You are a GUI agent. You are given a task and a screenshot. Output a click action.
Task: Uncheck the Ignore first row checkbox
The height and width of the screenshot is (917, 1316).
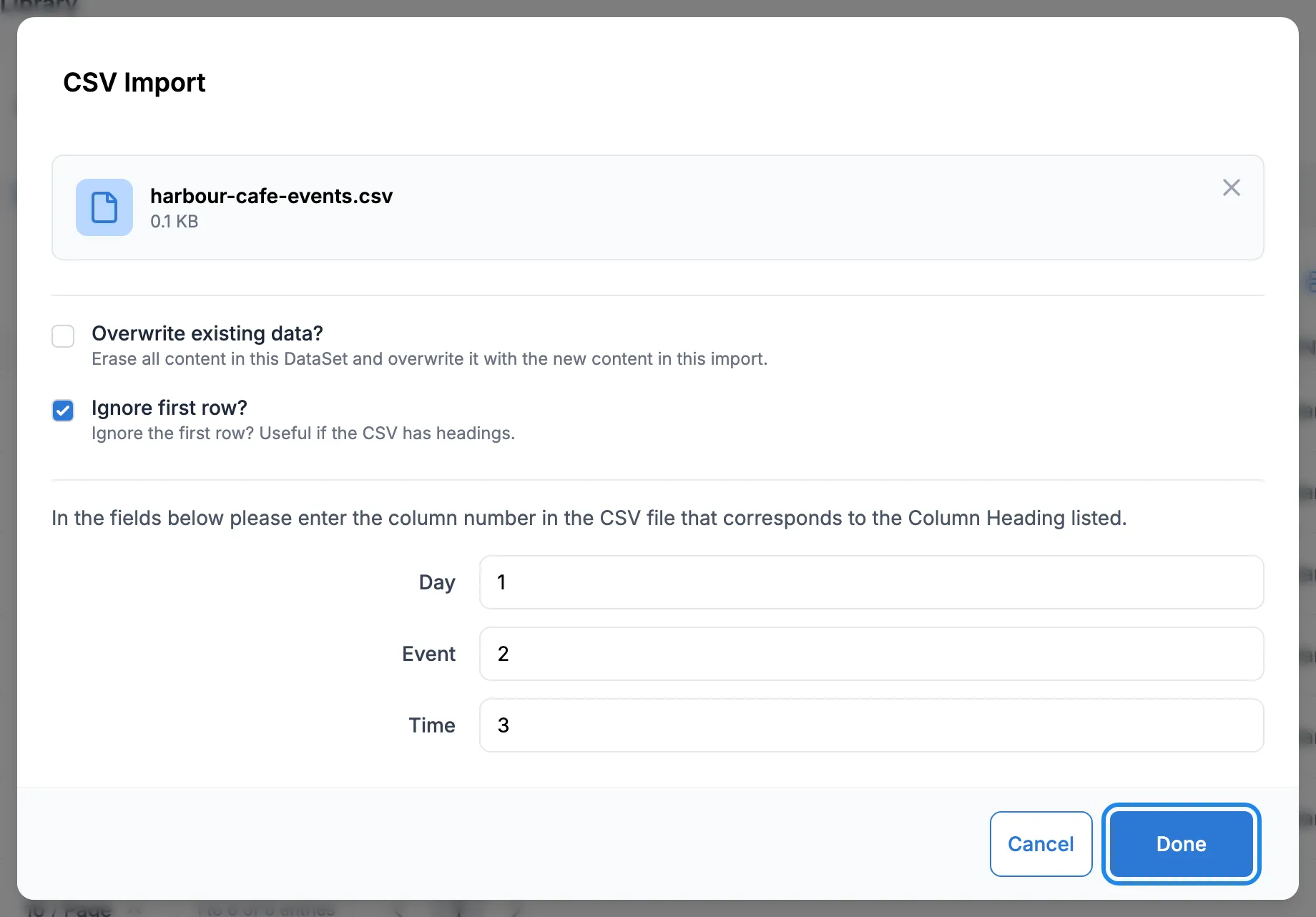pos(63,411)
